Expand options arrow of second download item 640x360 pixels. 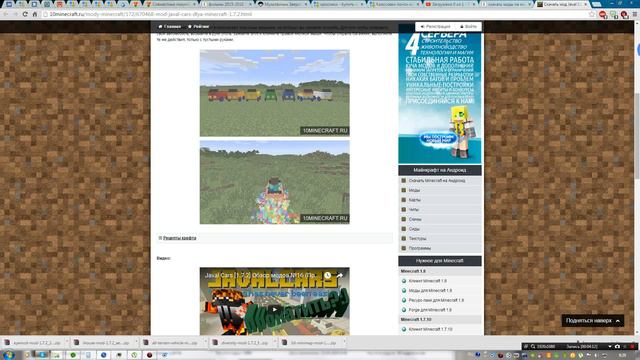136,343
